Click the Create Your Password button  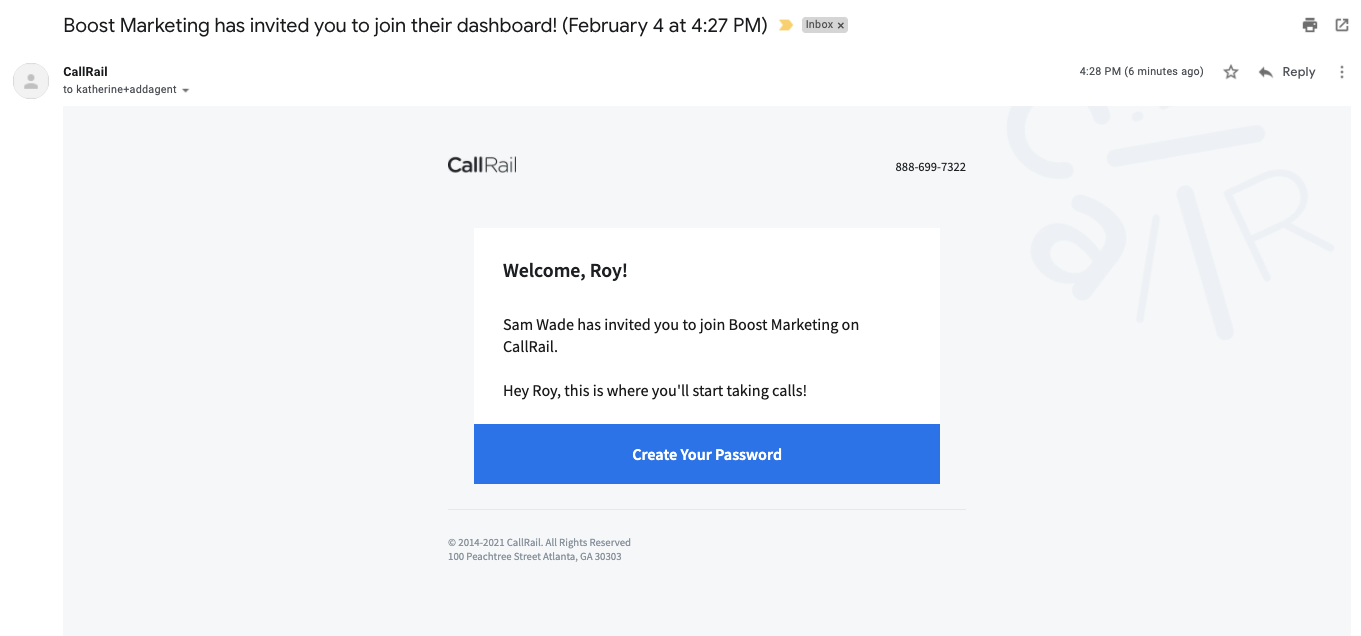click(707, 454)
